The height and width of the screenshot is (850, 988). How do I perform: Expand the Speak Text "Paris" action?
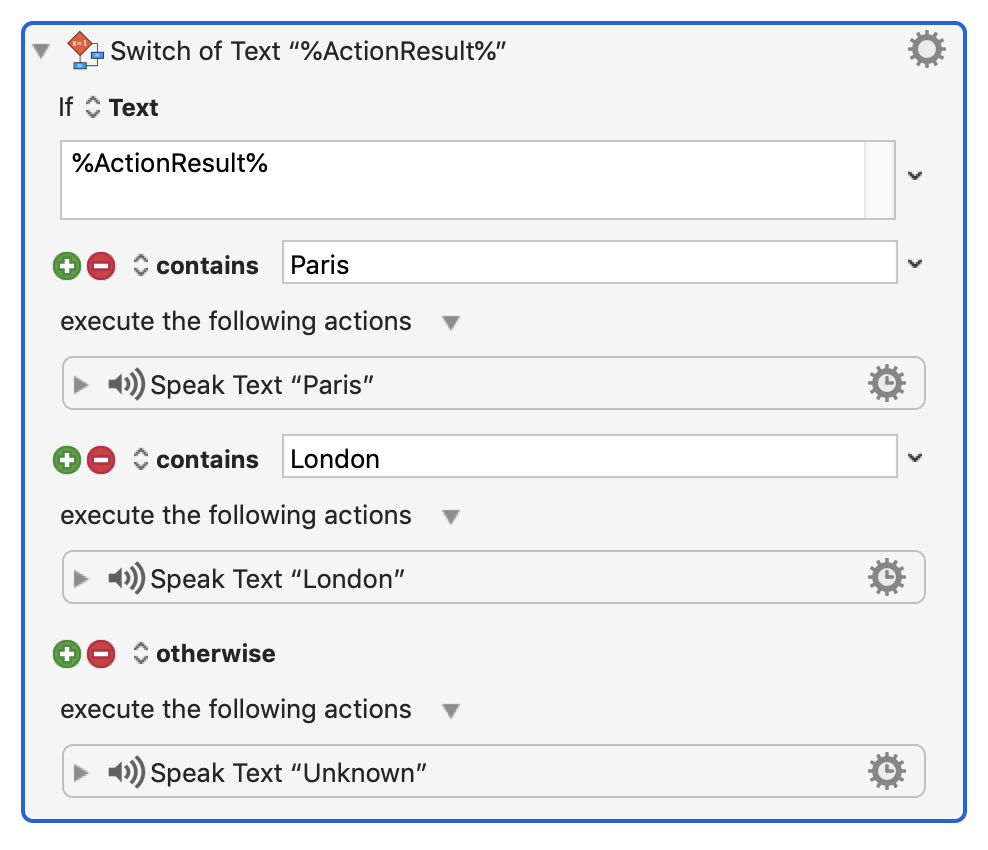pyautogui.click(x=82, y=385)
